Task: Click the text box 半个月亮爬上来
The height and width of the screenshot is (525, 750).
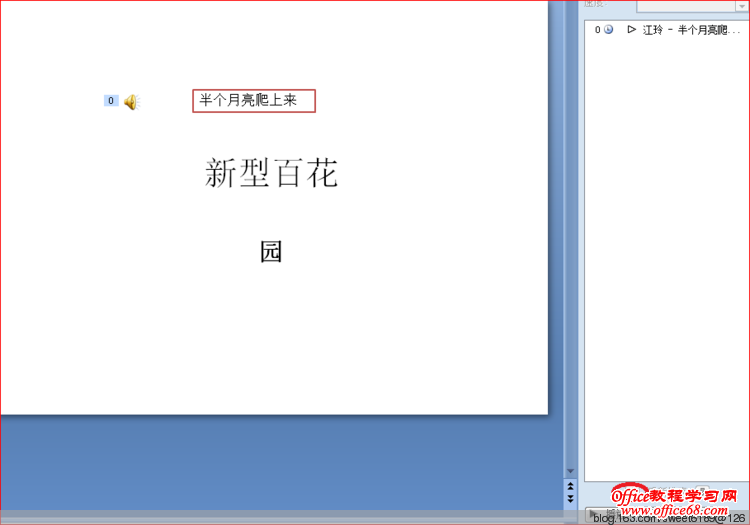Action: pos(254,101)
